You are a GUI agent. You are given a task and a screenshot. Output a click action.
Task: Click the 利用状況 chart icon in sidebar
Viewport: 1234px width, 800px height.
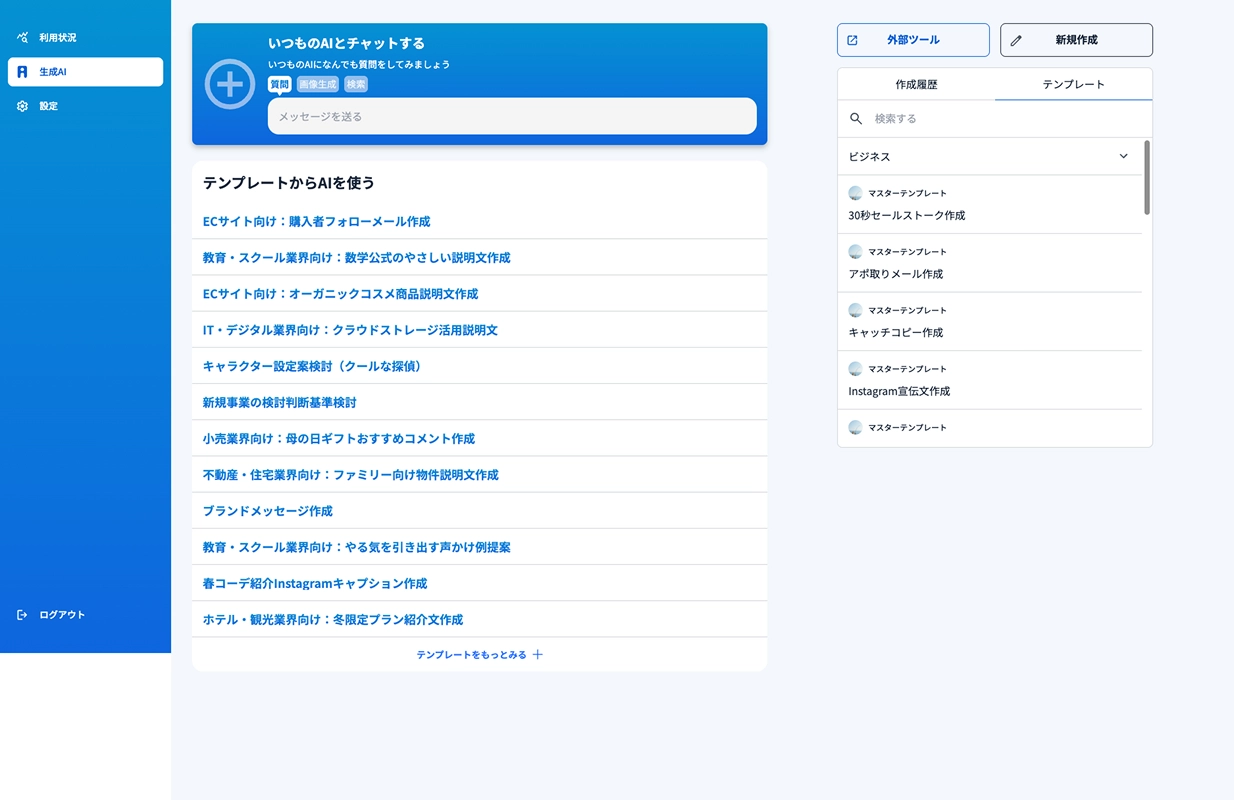point(21,37)
